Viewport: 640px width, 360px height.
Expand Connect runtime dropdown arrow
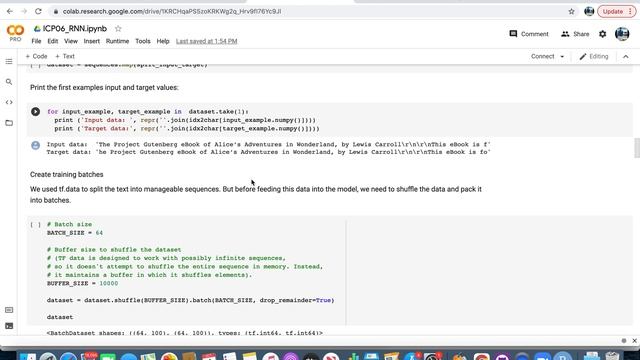coord(562,56)
